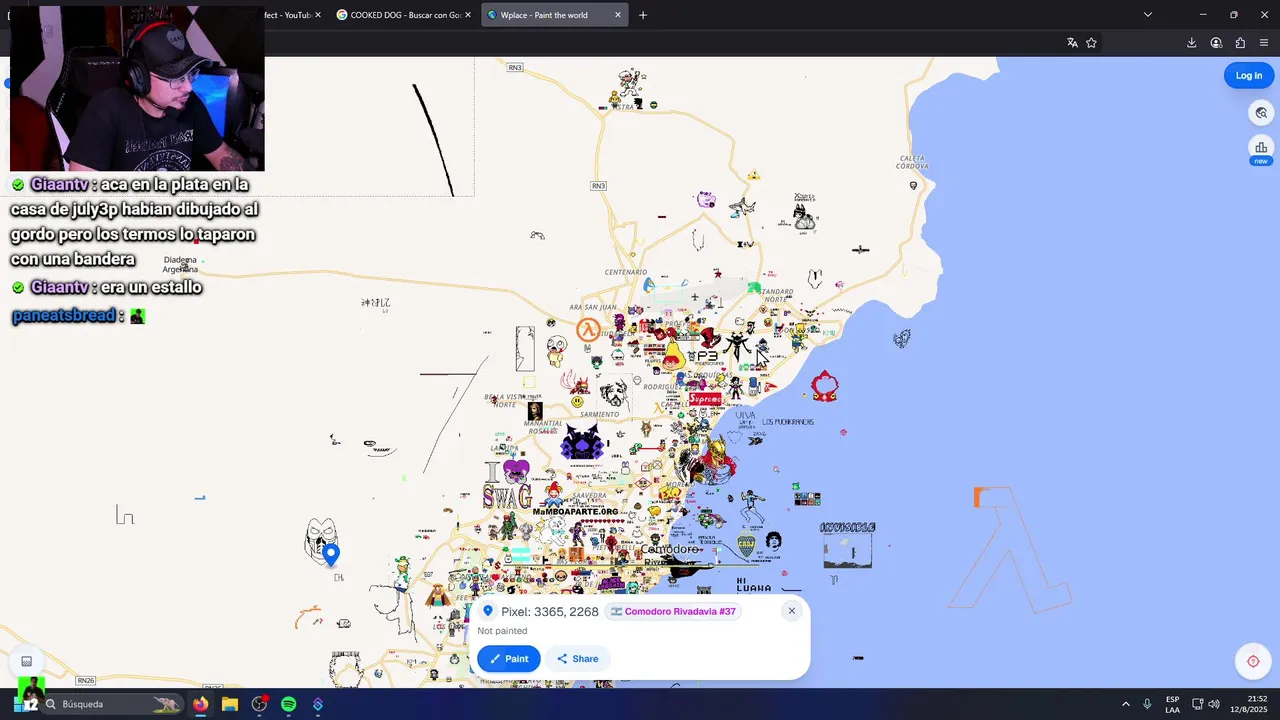Open the leaderboard button labeled new
Screen dimensions: 1280x720
[1261, 148]
